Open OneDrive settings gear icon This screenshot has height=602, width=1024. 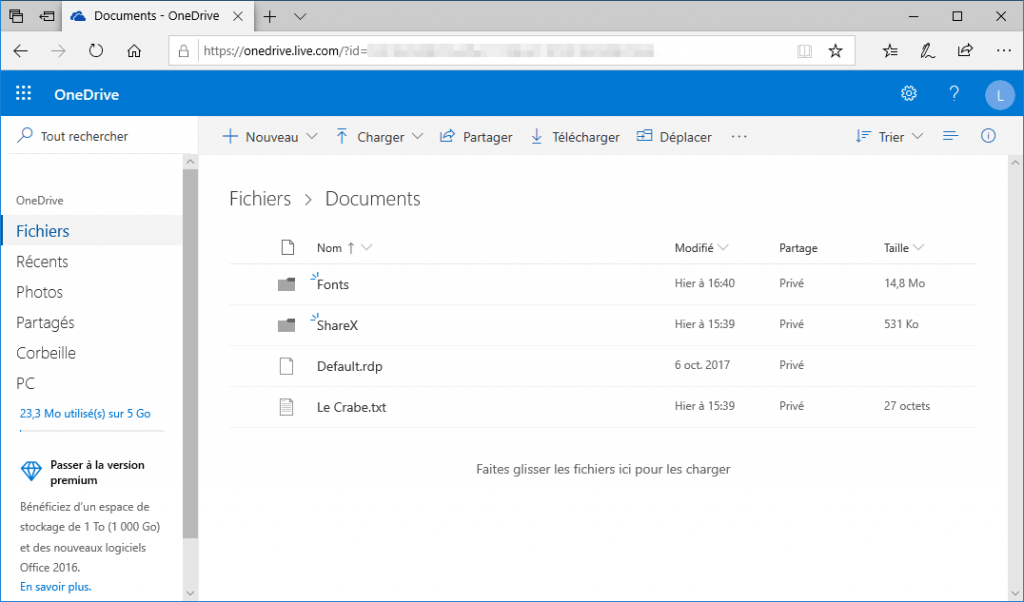[908, 93]
